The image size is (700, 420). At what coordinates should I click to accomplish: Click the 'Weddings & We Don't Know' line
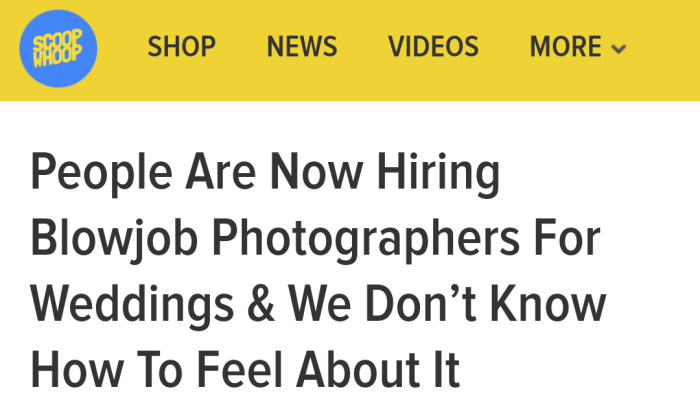pyautogui.click(x=318, y=305)
